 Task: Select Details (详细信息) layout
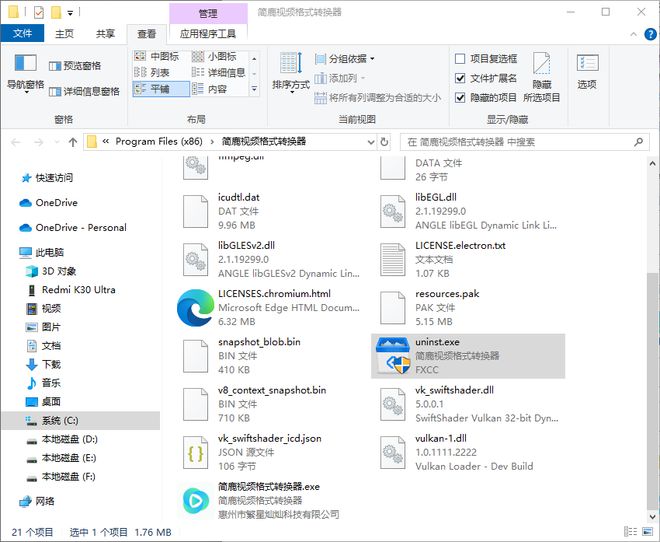point(219,72)
